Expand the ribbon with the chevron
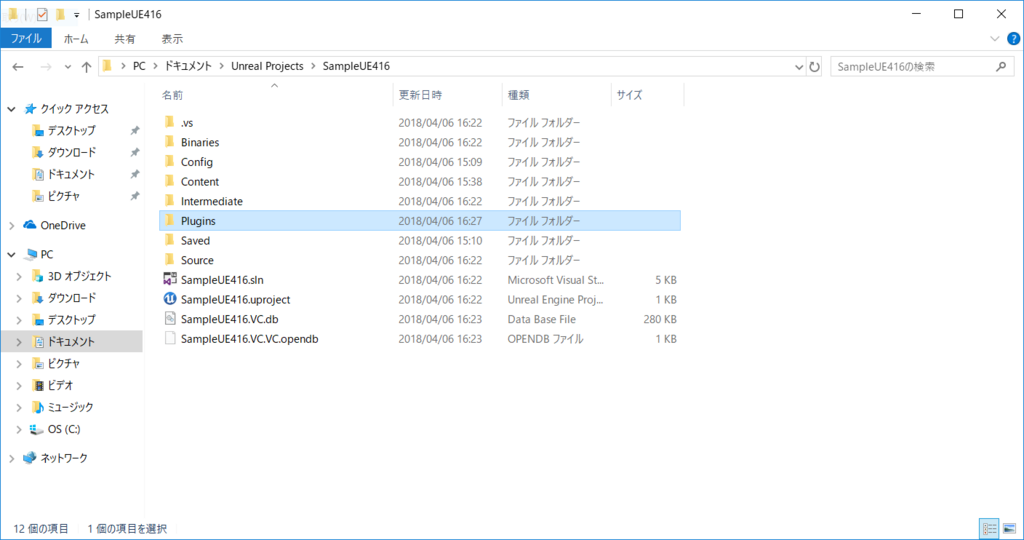Image resolution: width=1024 pixels, height=540 pixels. (995, 39)
